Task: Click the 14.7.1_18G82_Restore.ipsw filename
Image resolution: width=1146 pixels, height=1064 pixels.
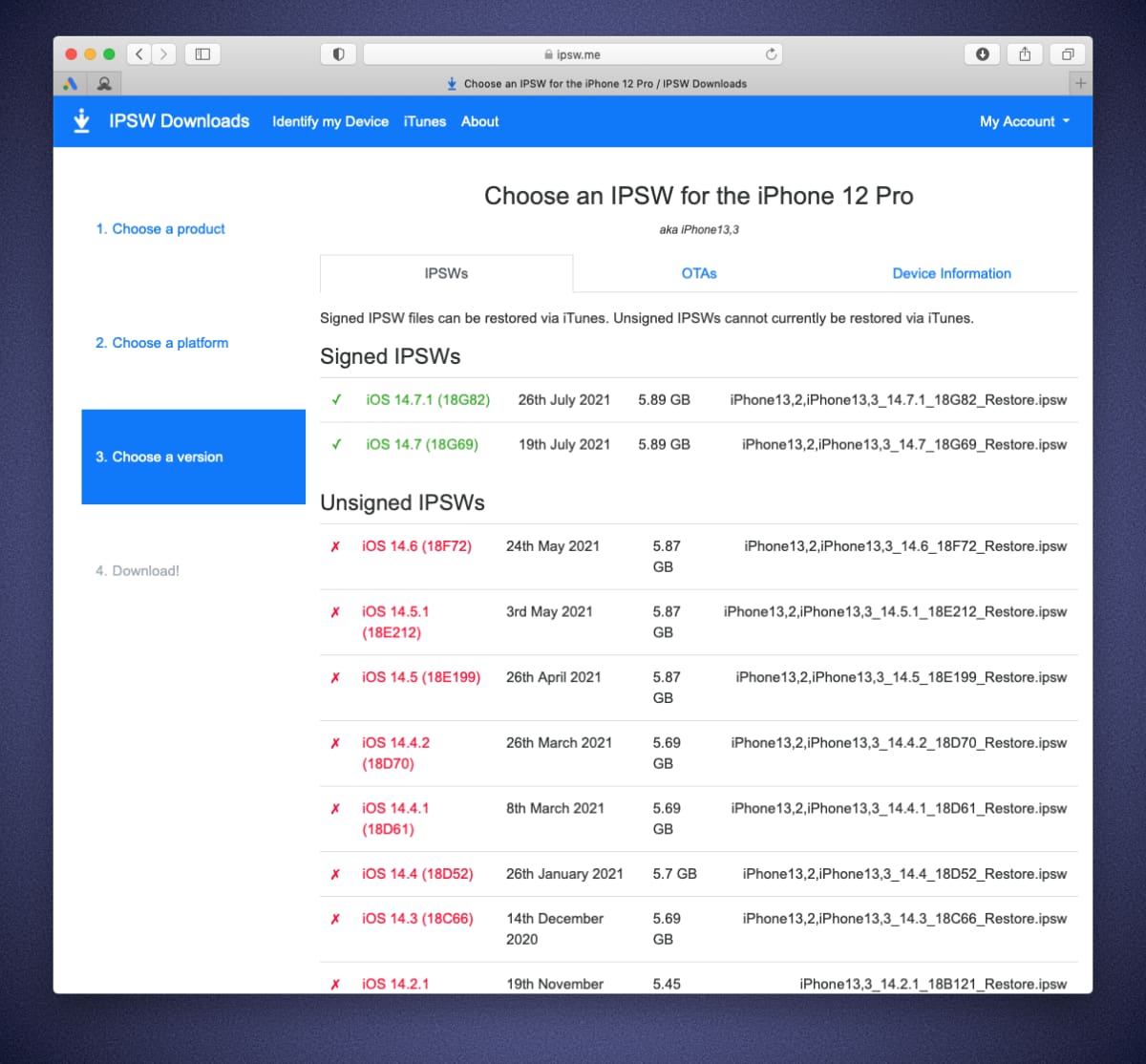Action: (898, 400)
